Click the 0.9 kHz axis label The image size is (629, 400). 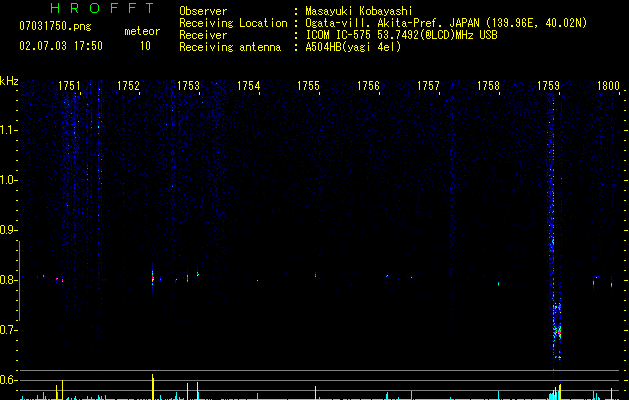point(8,230)
